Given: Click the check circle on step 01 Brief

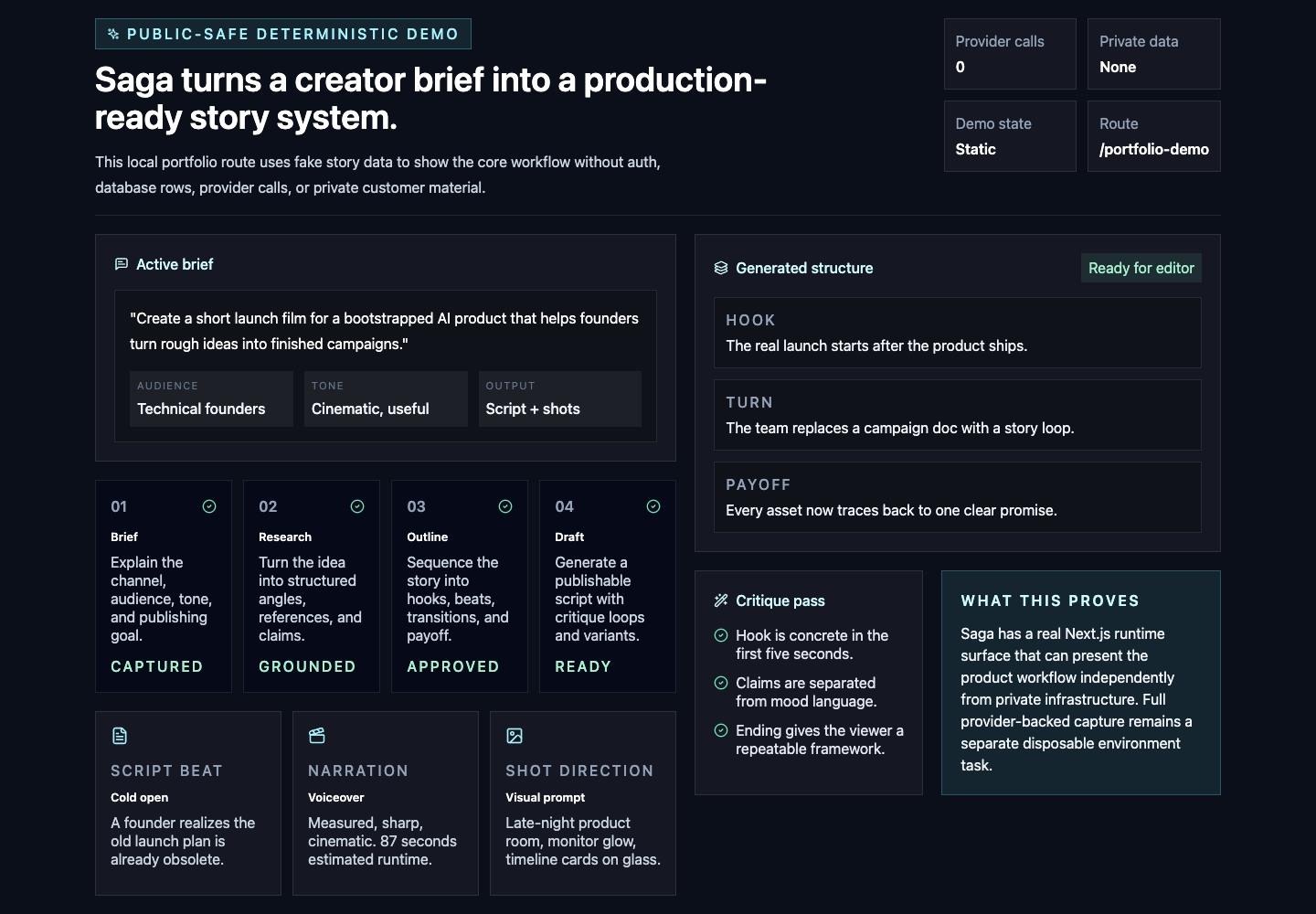Looking at the screenshot, I should (x=209, y=506).
